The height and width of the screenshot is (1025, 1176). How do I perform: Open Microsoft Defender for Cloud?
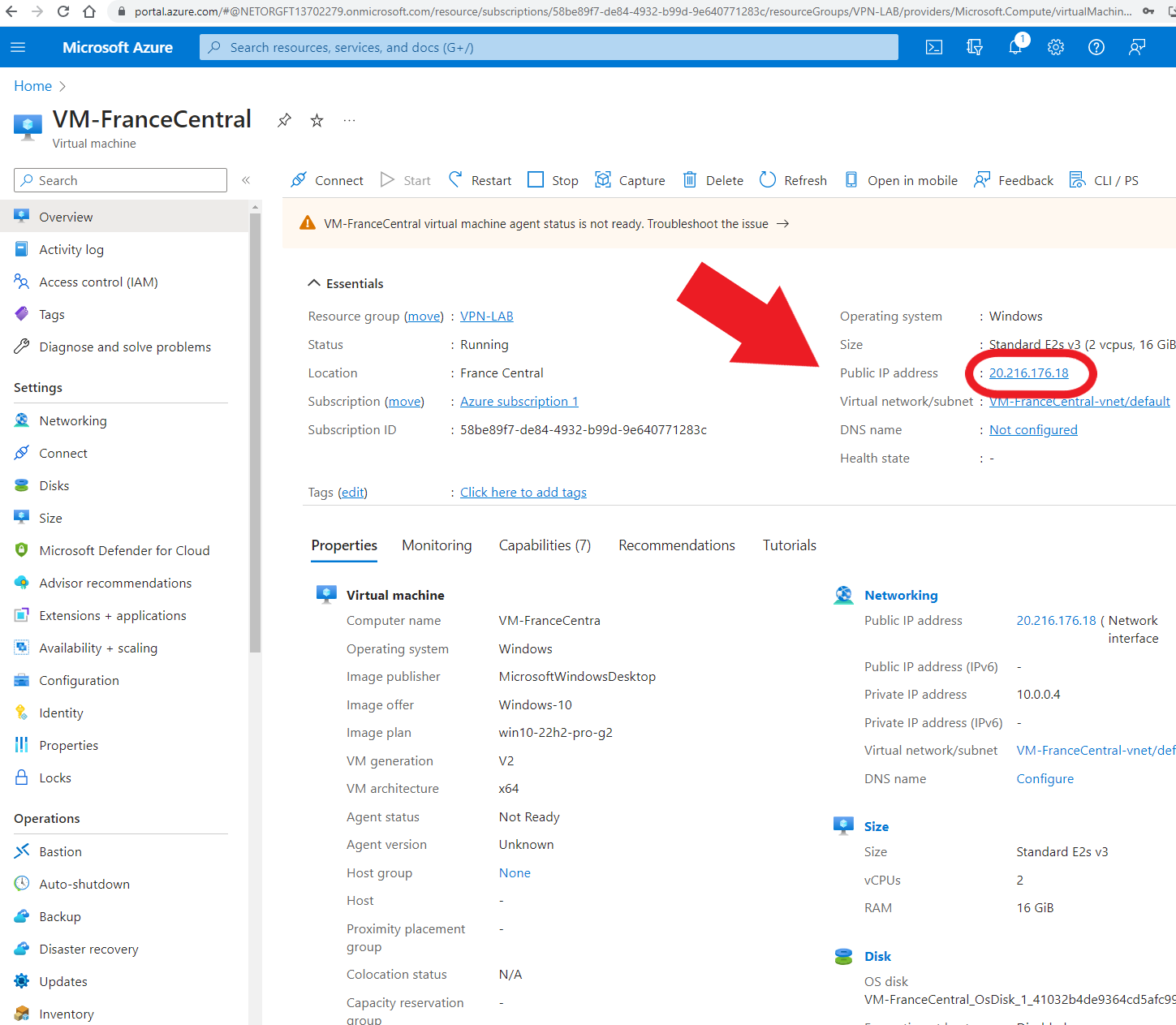124,550
